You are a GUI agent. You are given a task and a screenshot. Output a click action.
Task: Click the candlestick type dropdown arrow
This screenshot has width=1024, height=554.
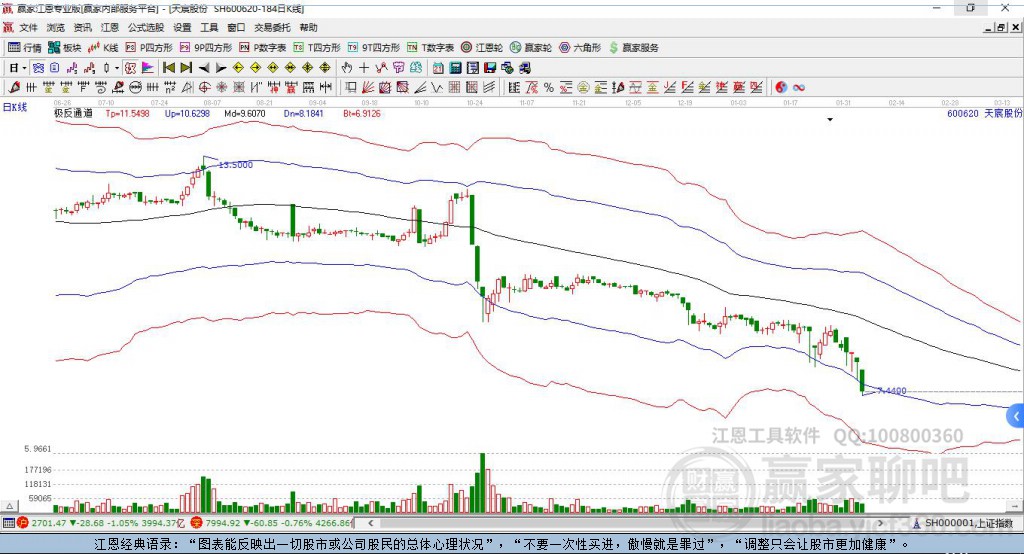click(x=117, y=68)
